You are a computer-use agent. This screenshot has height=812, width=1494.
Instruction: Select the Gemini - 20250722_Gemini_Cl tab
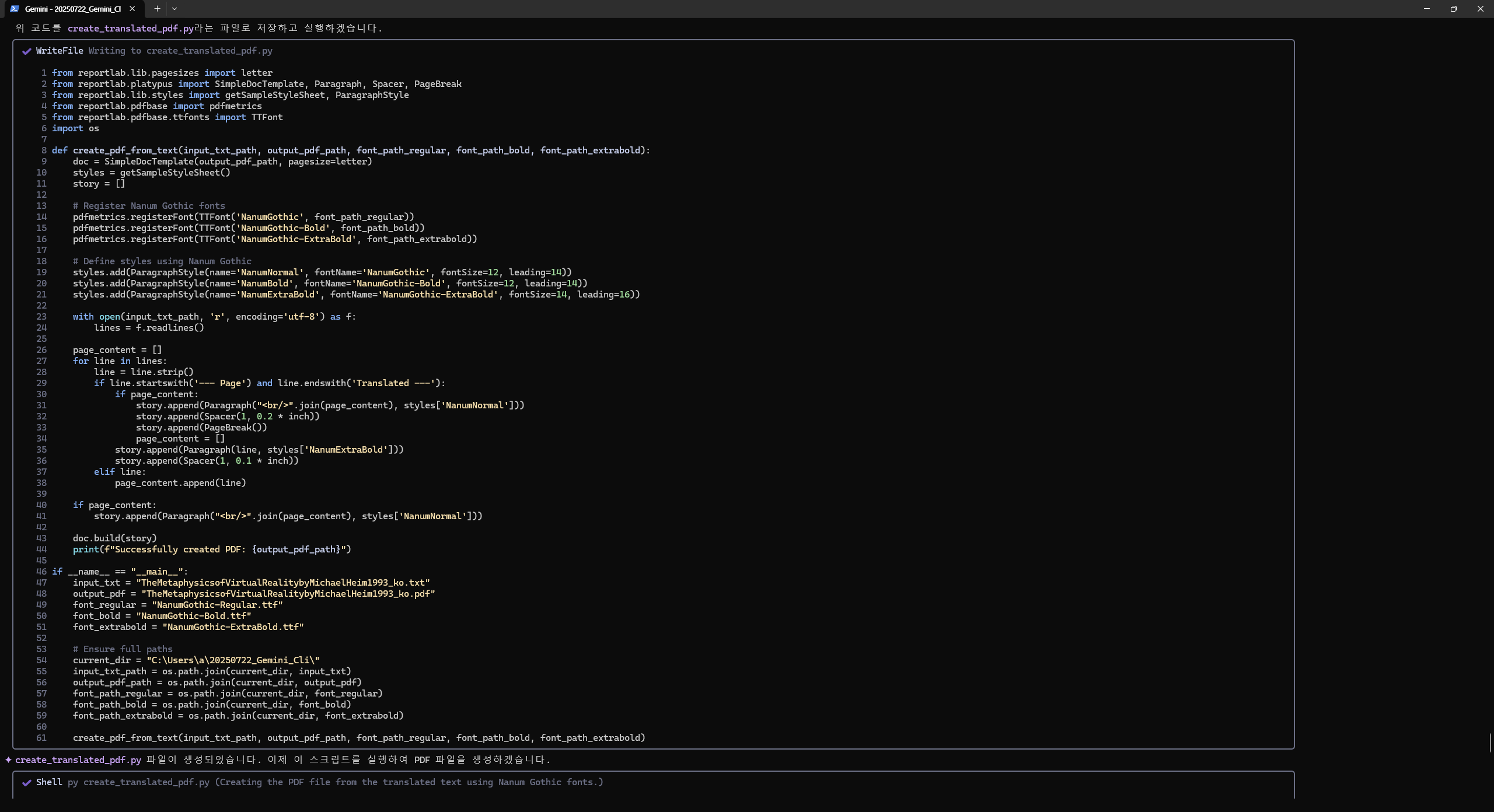[72, 9]
